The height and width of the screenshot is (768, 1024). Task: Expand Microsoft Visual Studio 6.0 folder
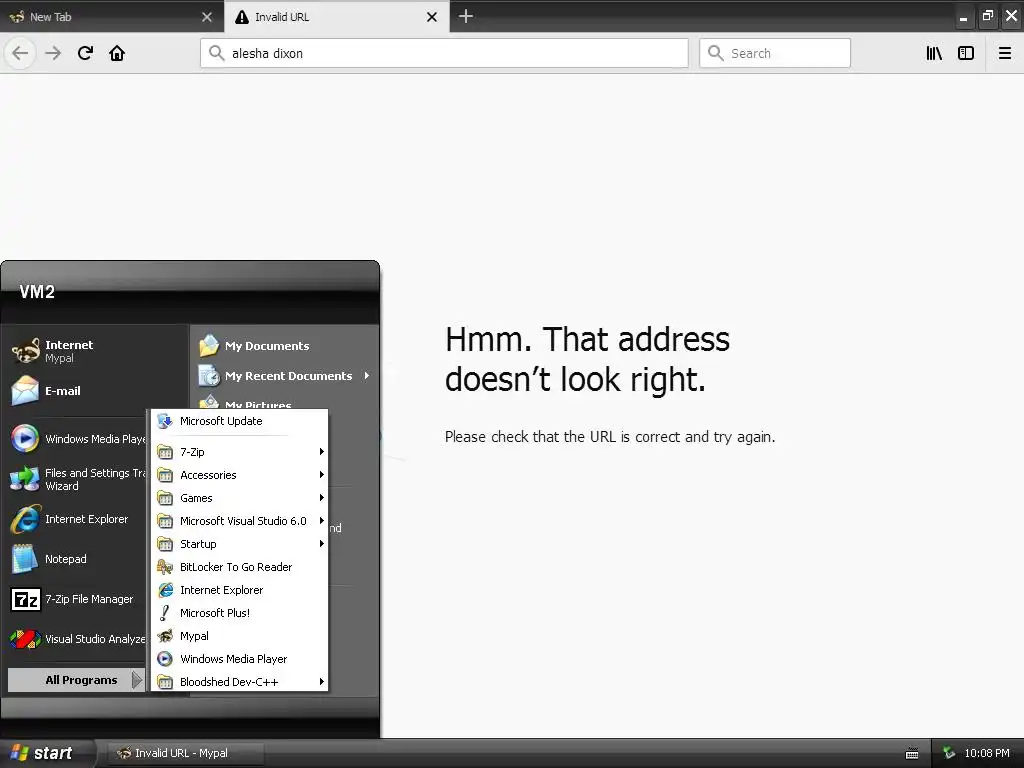[x=240, y=520]
